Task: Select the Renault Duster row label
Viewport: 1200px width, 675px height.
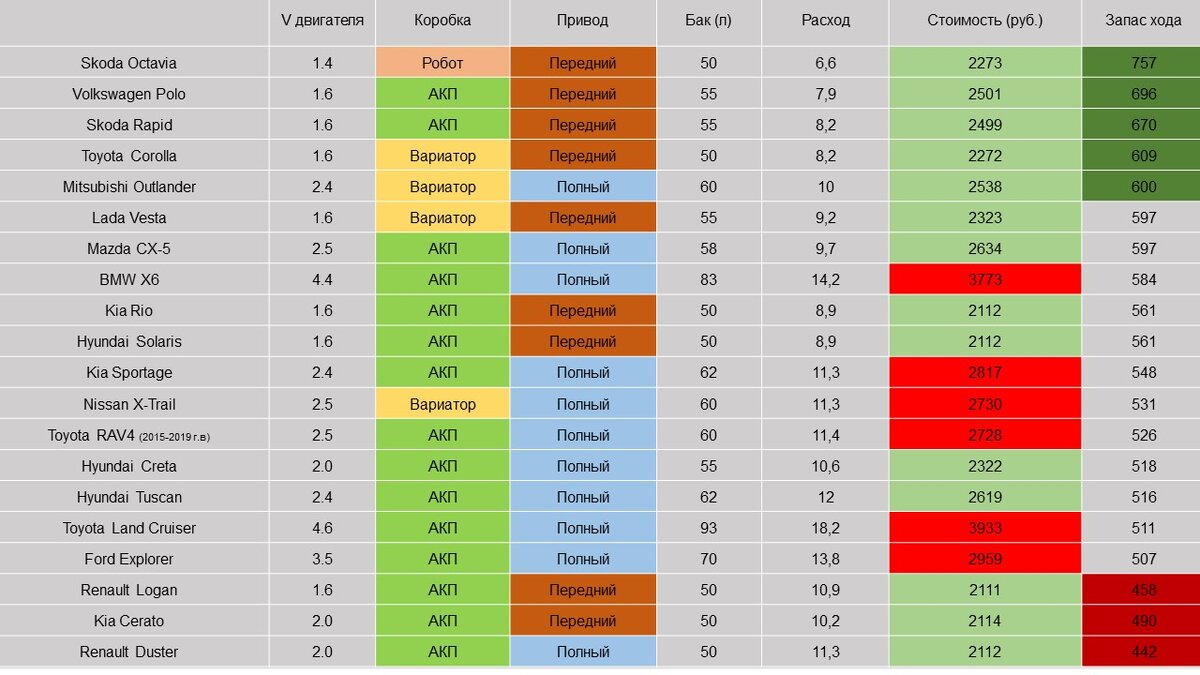Action: point(129,652)
